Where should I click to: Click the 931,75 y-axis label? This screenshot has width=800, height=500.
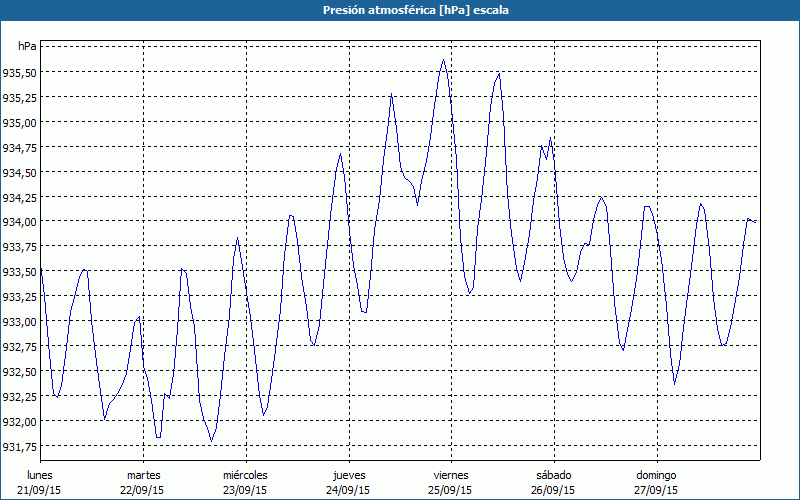pyautogui.click(x=20, y=446)
